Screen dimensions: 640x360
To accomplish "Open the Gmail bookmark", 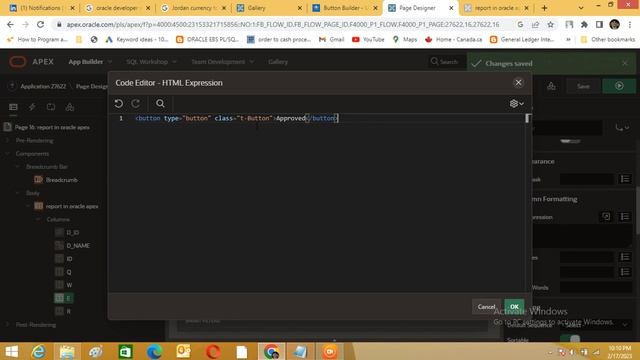I will (x=332, y=40).
